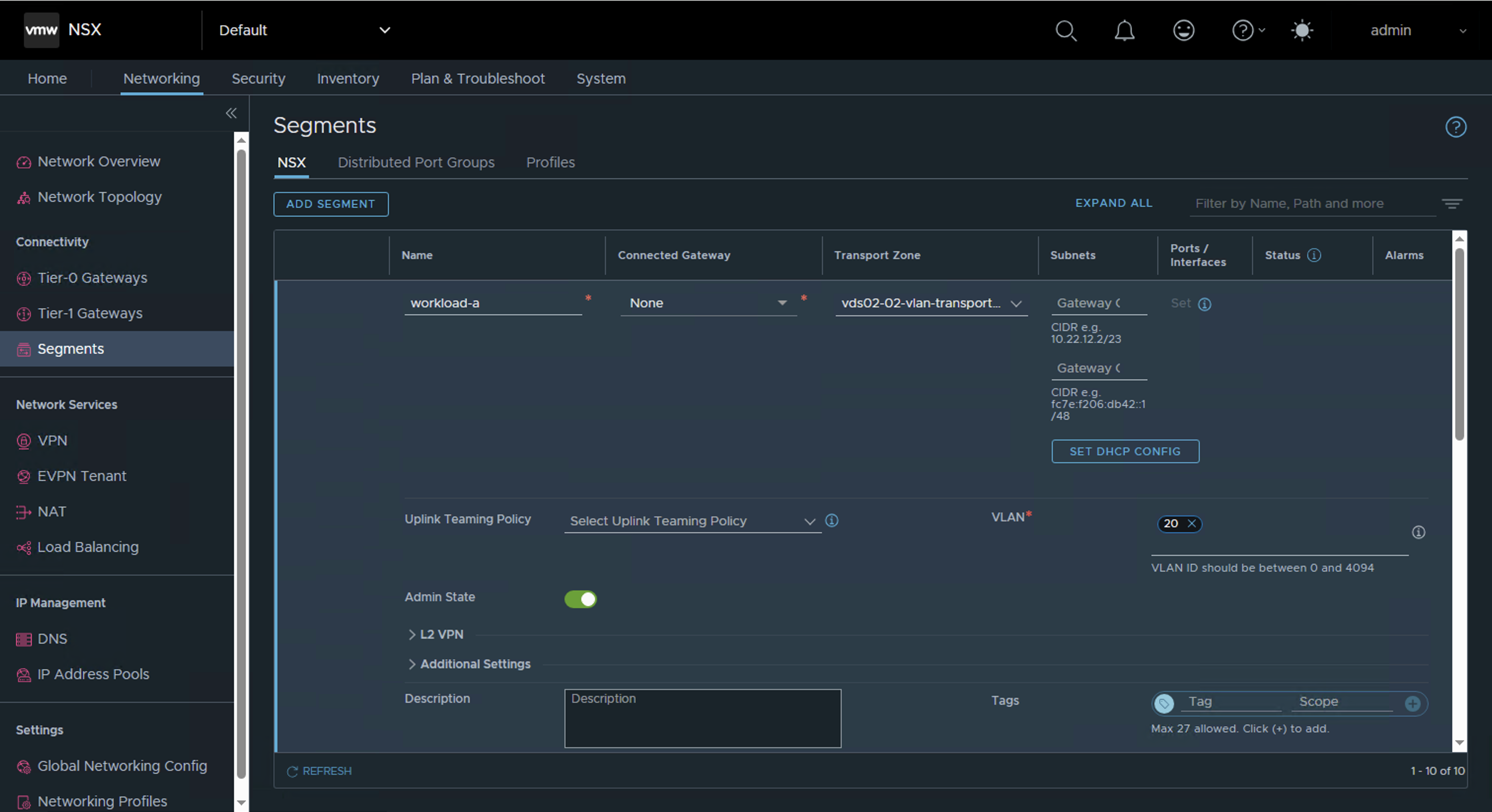Click the ADD SEGMENT button
The height and width of the screenshot is (812, 1492).
330,204
